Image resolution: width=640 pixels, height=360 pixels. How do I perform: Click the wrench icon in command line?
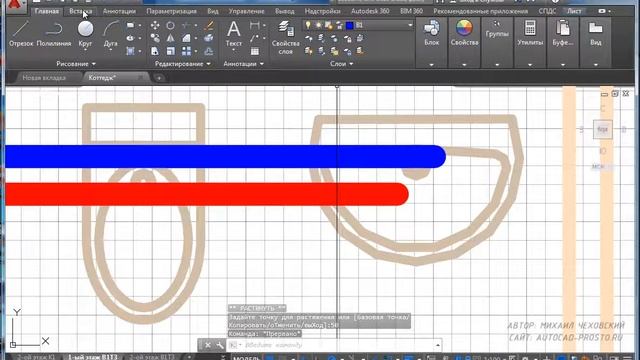pyautogui.click(x=220, y=345)
